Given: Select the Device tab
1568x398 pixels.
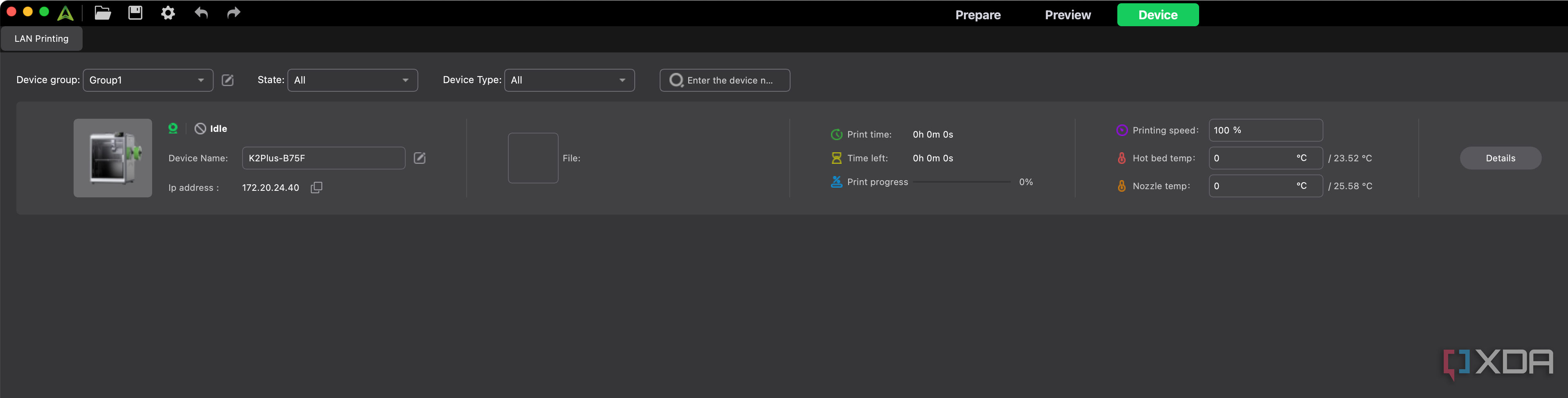Looking at the screenshot, I should (x=1158, y=15).
